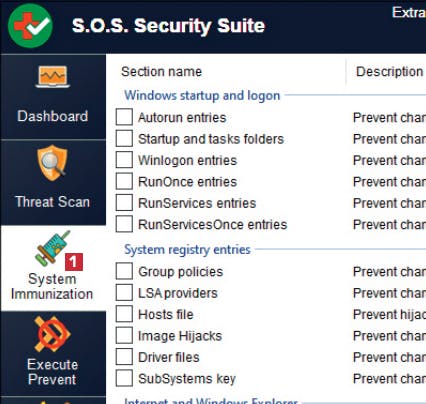Enable Group policies protection checkbox
Image resolution: width=426 pixels, height=404 pixels.
(x=124, y=271)
